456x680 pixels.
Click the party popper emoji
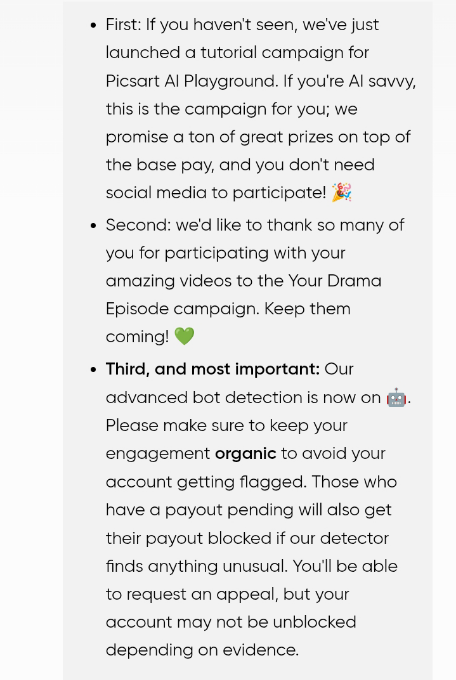[x=341, y=193]
